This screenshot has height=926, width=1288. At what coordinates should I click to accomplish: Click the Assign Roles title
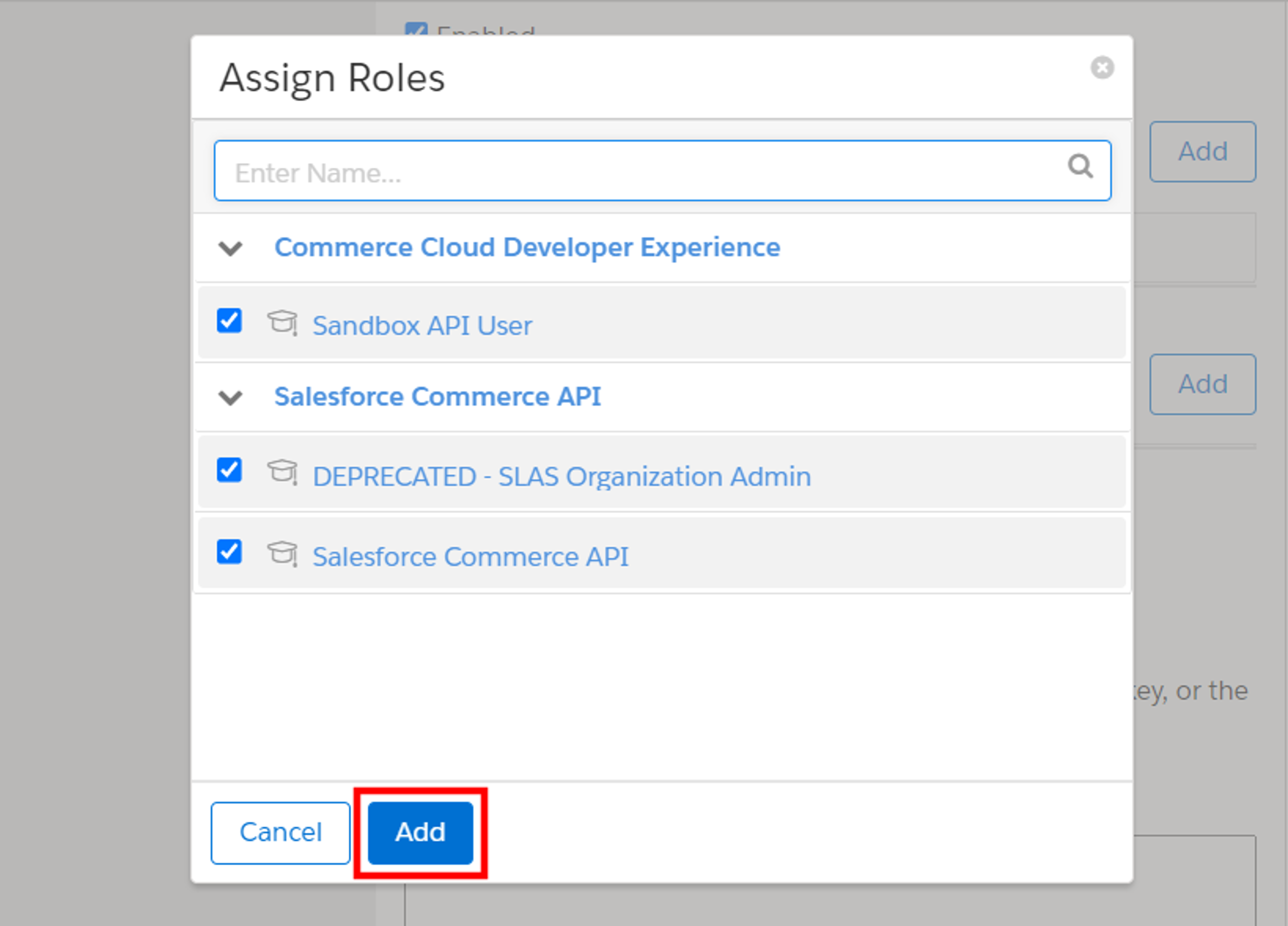(332, 78)
